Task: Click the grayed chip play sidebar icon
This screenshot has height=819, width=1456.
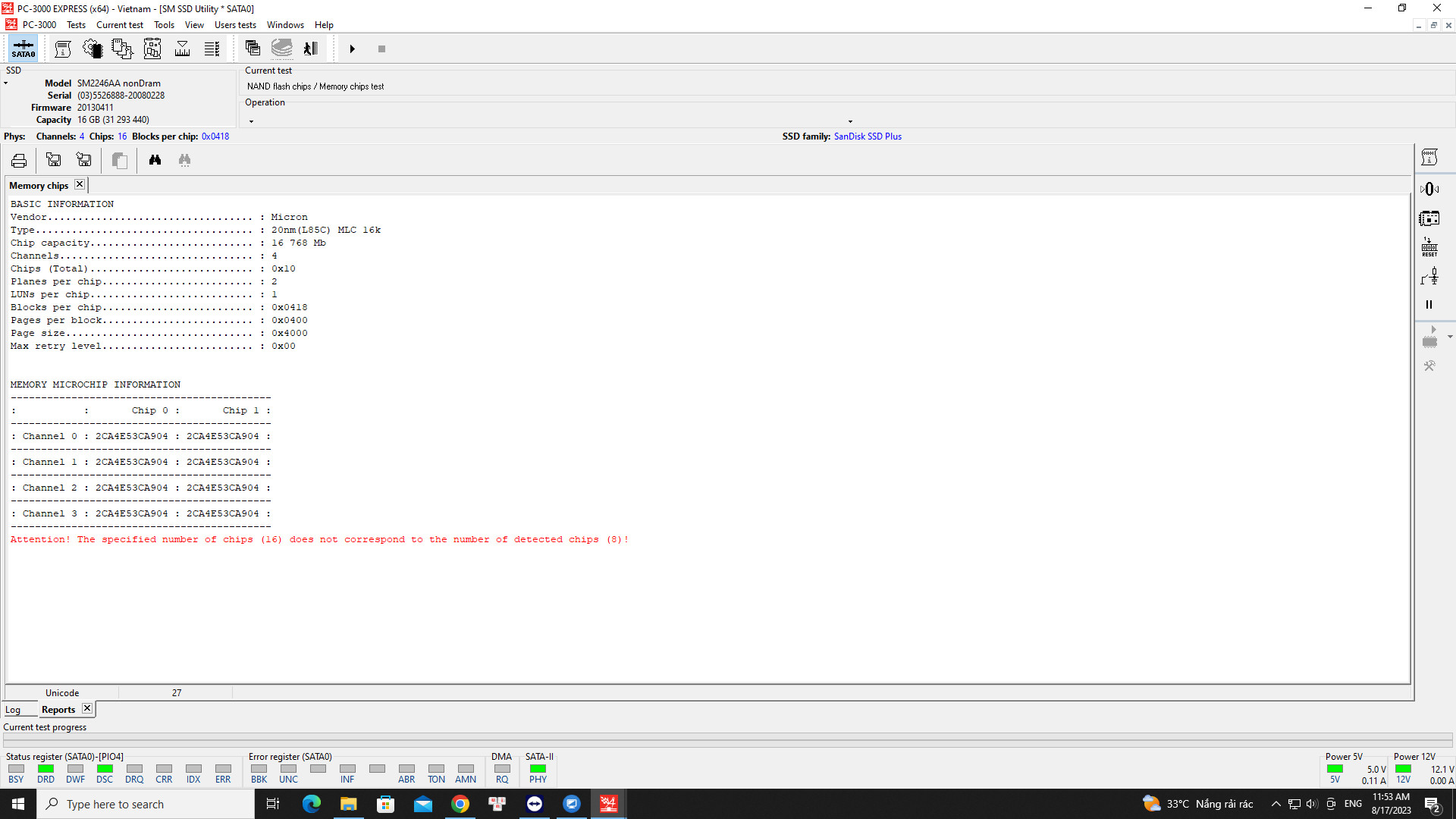Action: pos(1429,337)
